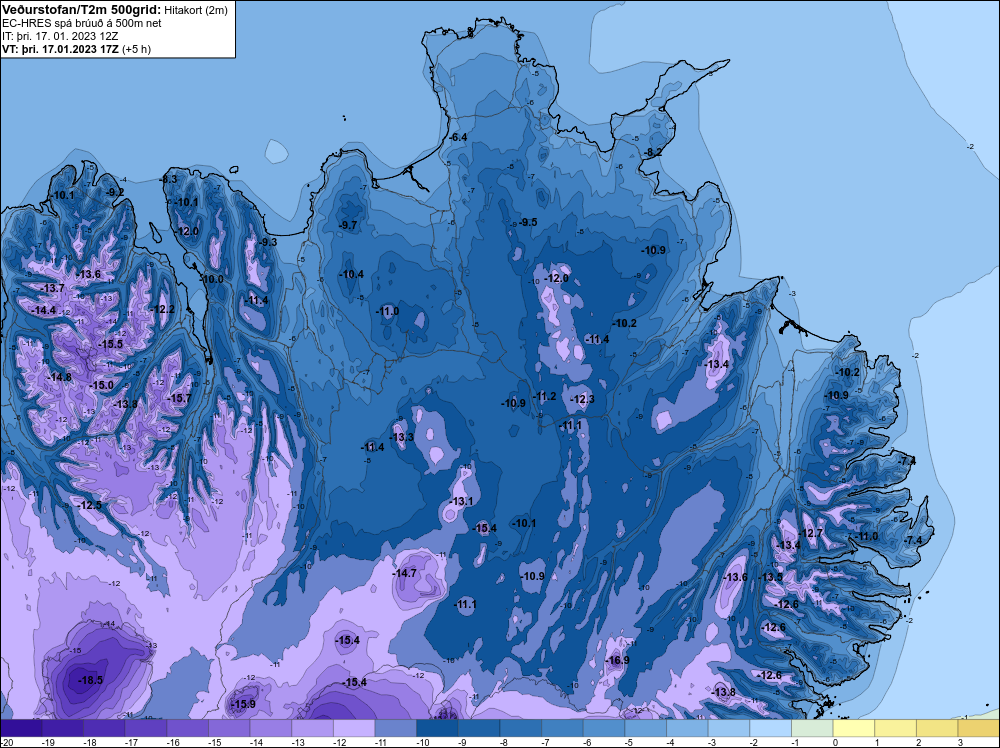
Task: Pick the orange-tan legend swatch labeled 3
Action: (x=978, y=728)
